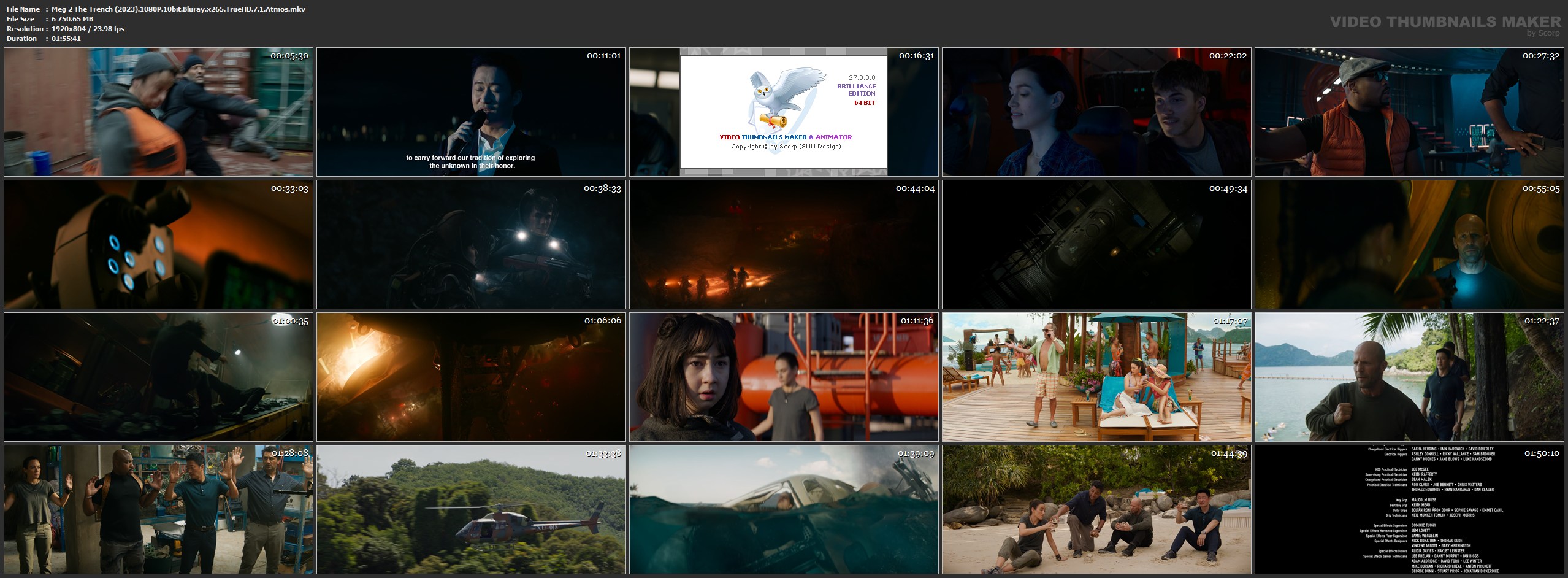Open the 00:38:33 divers in suits thumbnail
The height and width of the screenshot is (578, 1568).
click(471, 245)
